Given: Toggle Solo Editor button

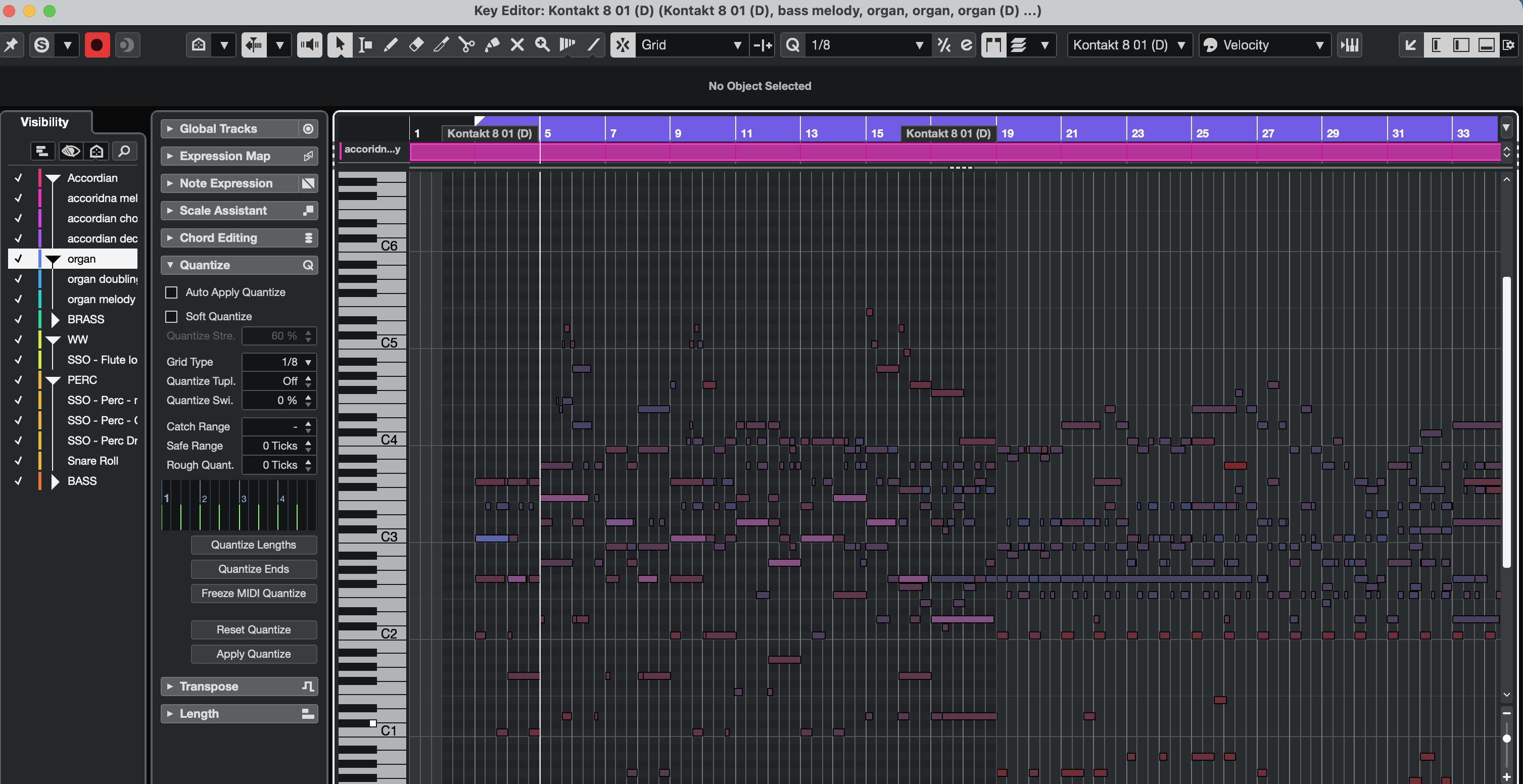Looking at the screenshot, I should click(41, 45).
